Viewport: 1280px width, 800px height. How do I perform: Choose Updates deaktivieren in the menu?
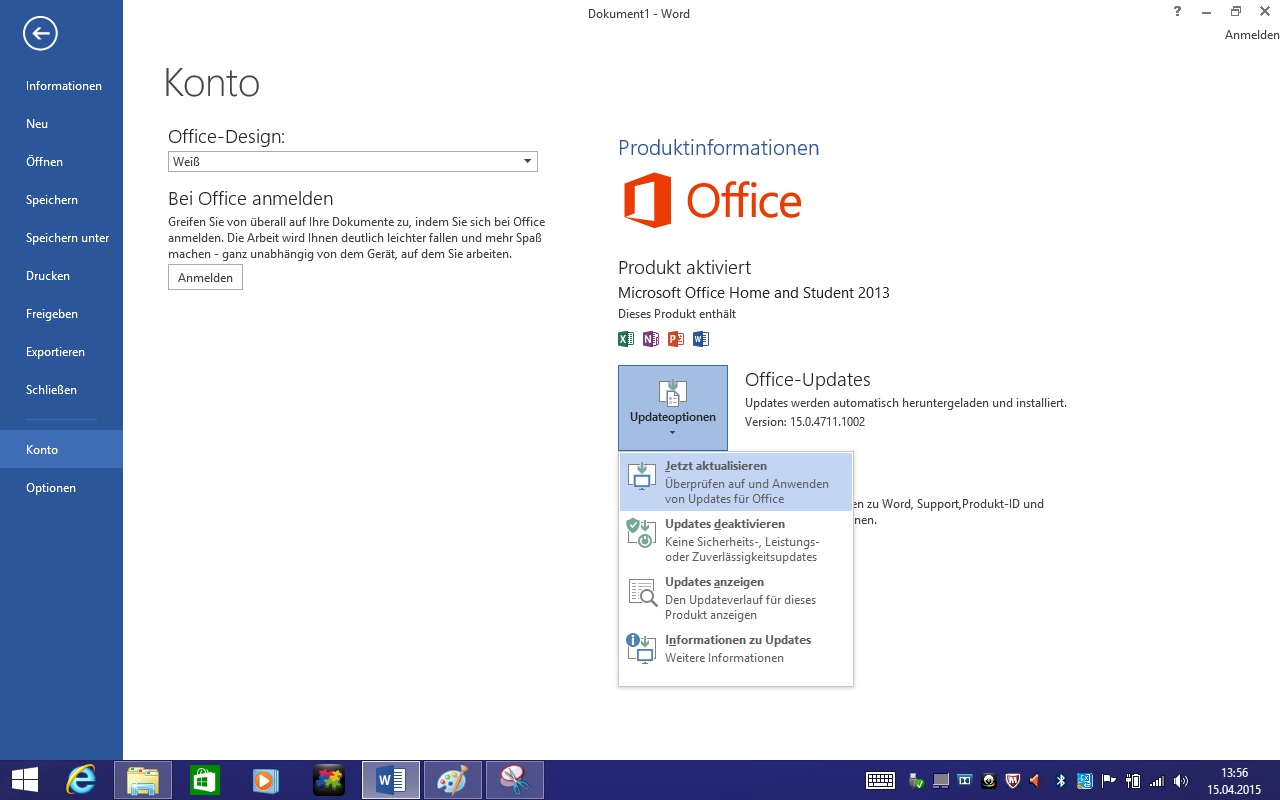pyautogui.click(x=736, y=540)
